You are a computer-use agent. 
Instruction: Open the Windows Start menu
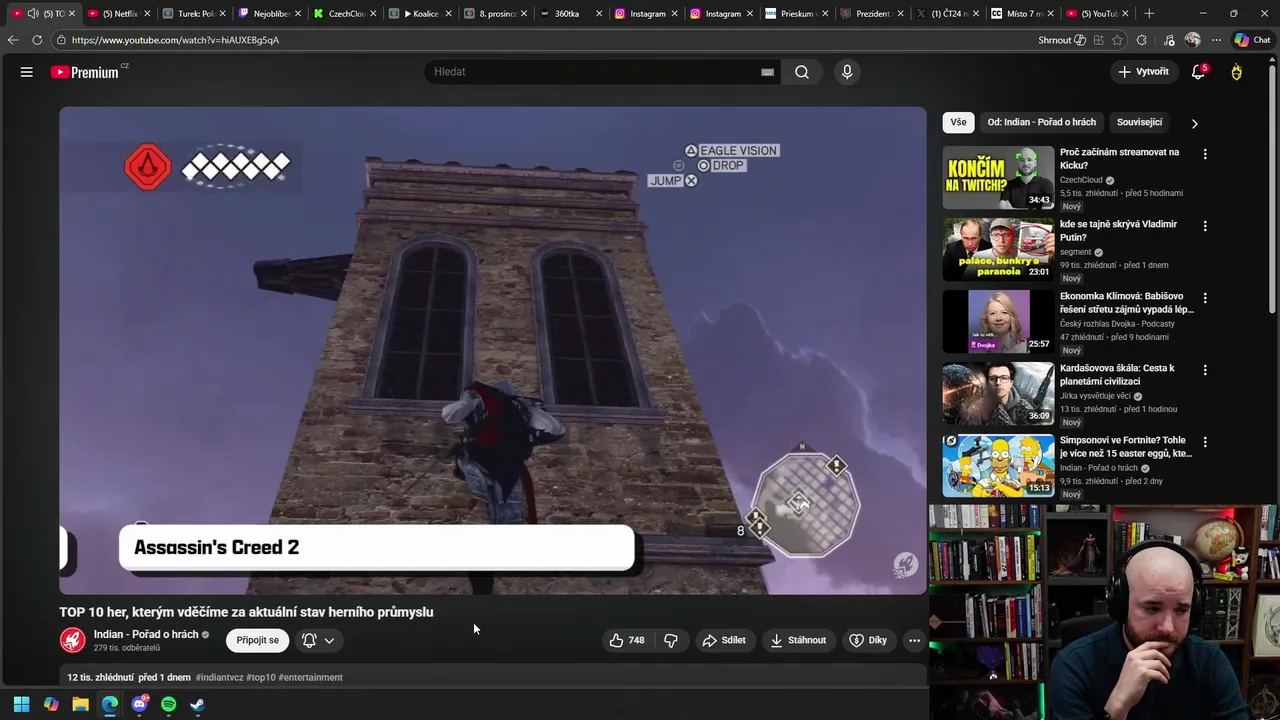pos(21,704)
